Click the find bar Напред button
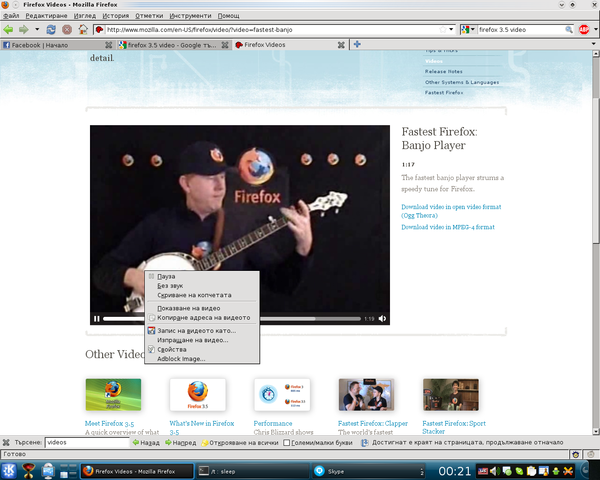Viewport: 600px width, 480px height. pos(180,443)
